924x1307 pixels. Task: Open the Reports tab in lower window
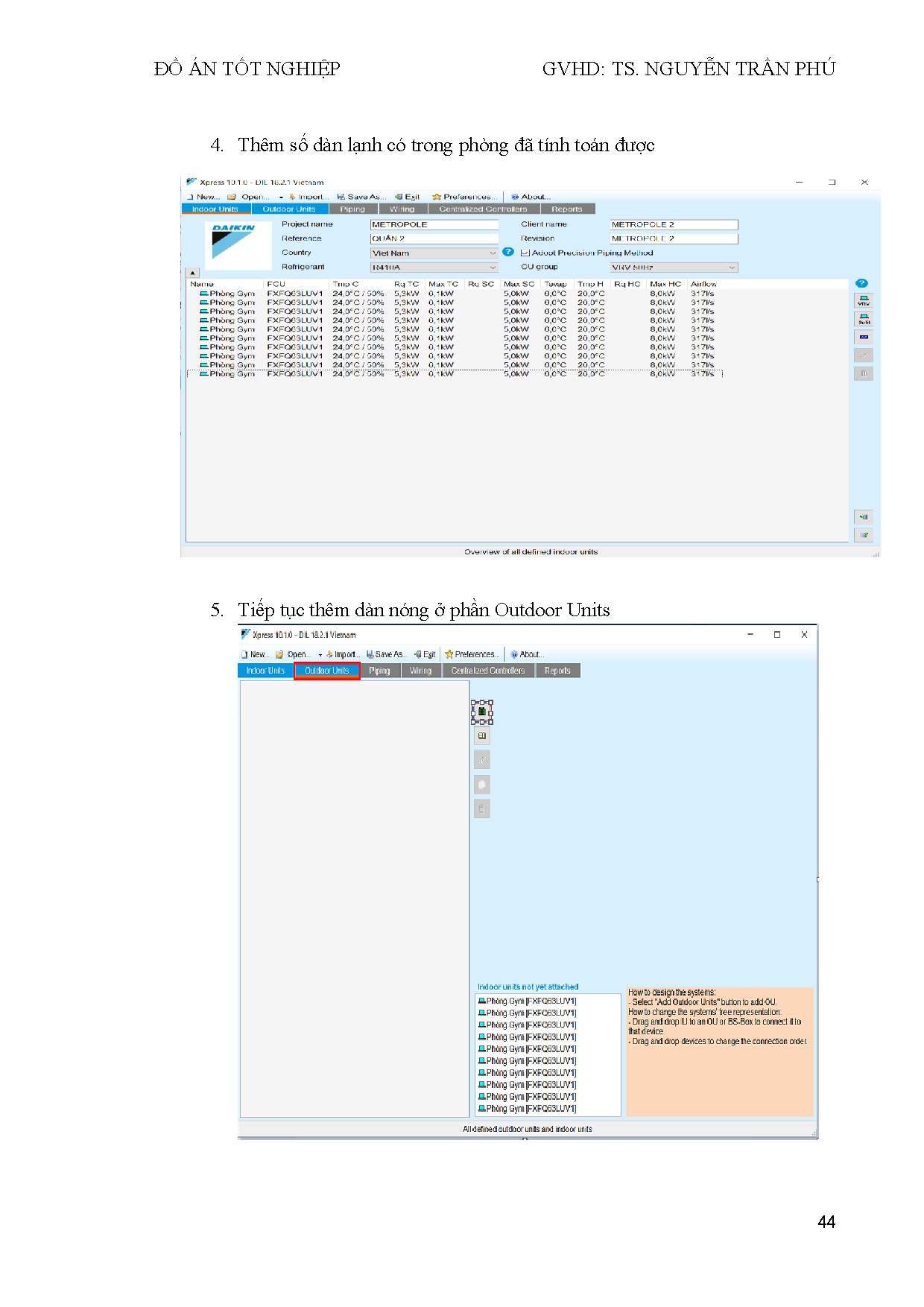(557, 671)
